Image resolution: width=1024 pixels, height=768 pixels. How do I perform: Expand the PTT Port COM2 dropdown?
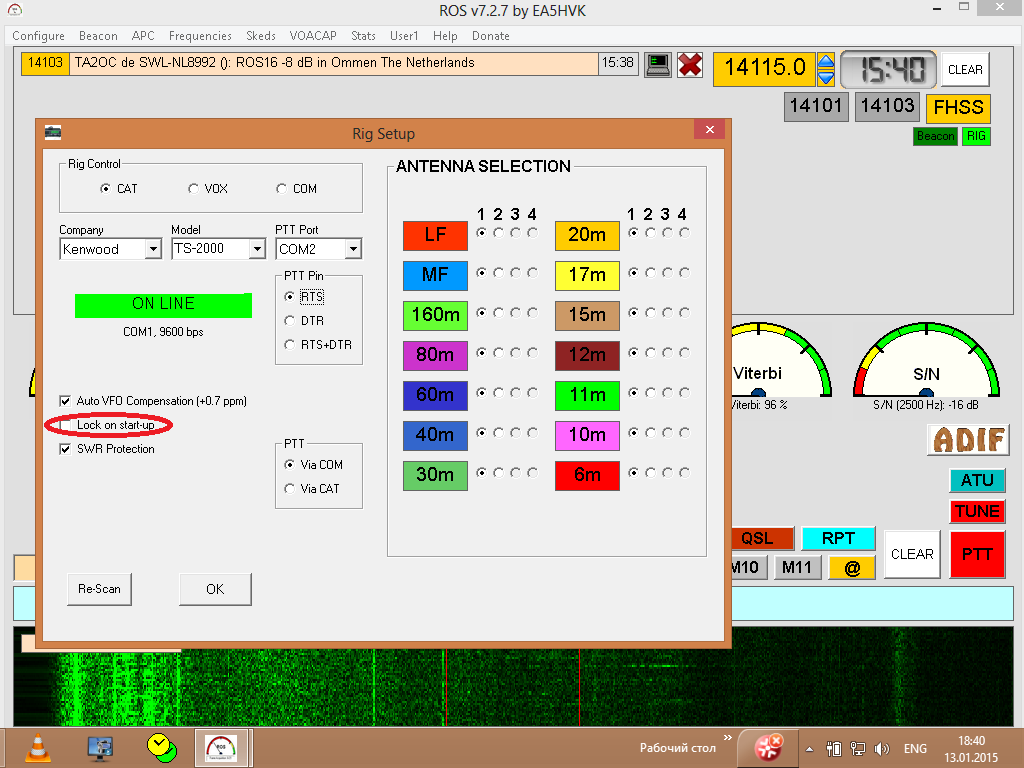click(352, 249)
